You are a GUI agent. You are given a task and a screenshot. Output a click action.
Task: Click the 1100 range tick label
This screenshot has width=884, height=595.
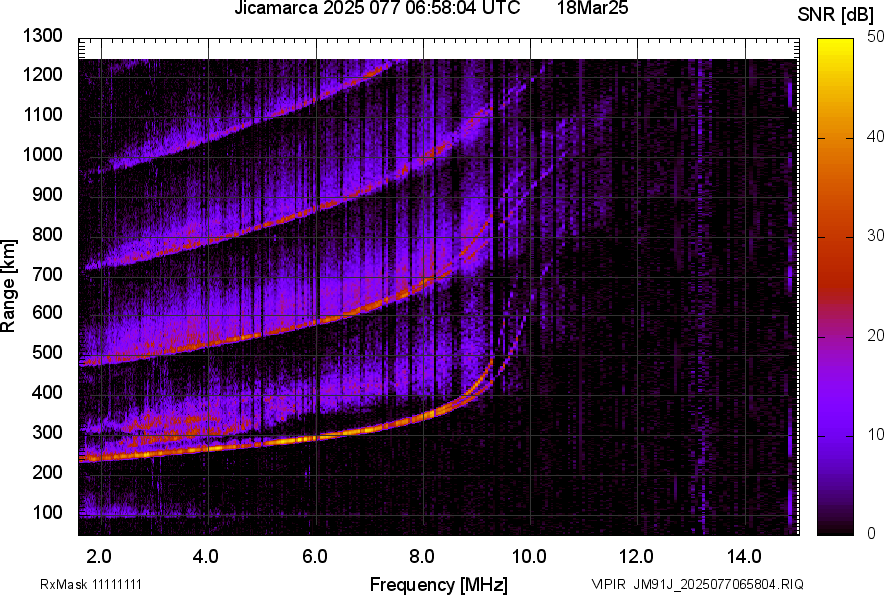[43, 114]
